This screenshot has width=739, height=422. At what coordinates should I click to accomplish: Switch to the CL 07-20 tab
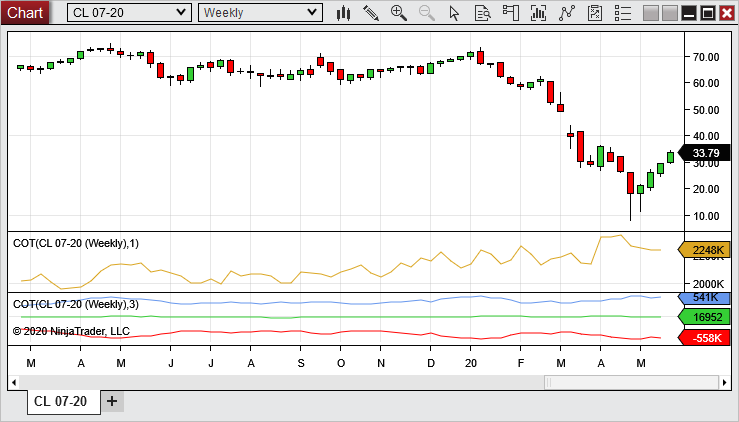point(60,401)
